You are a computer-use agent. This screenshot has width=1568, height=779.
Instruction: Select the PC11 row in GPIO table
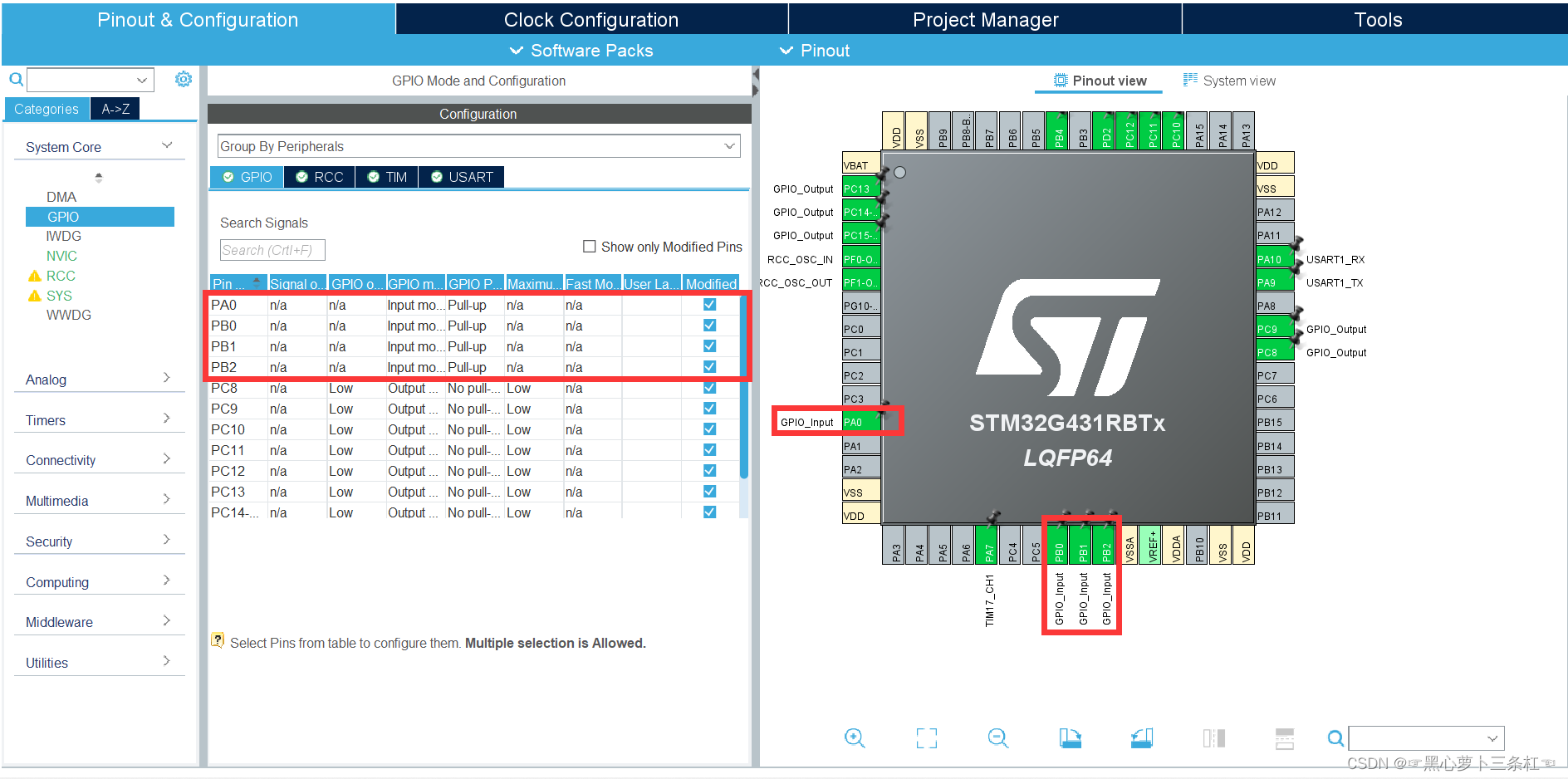pyautogui.click(x=473, y=449)
